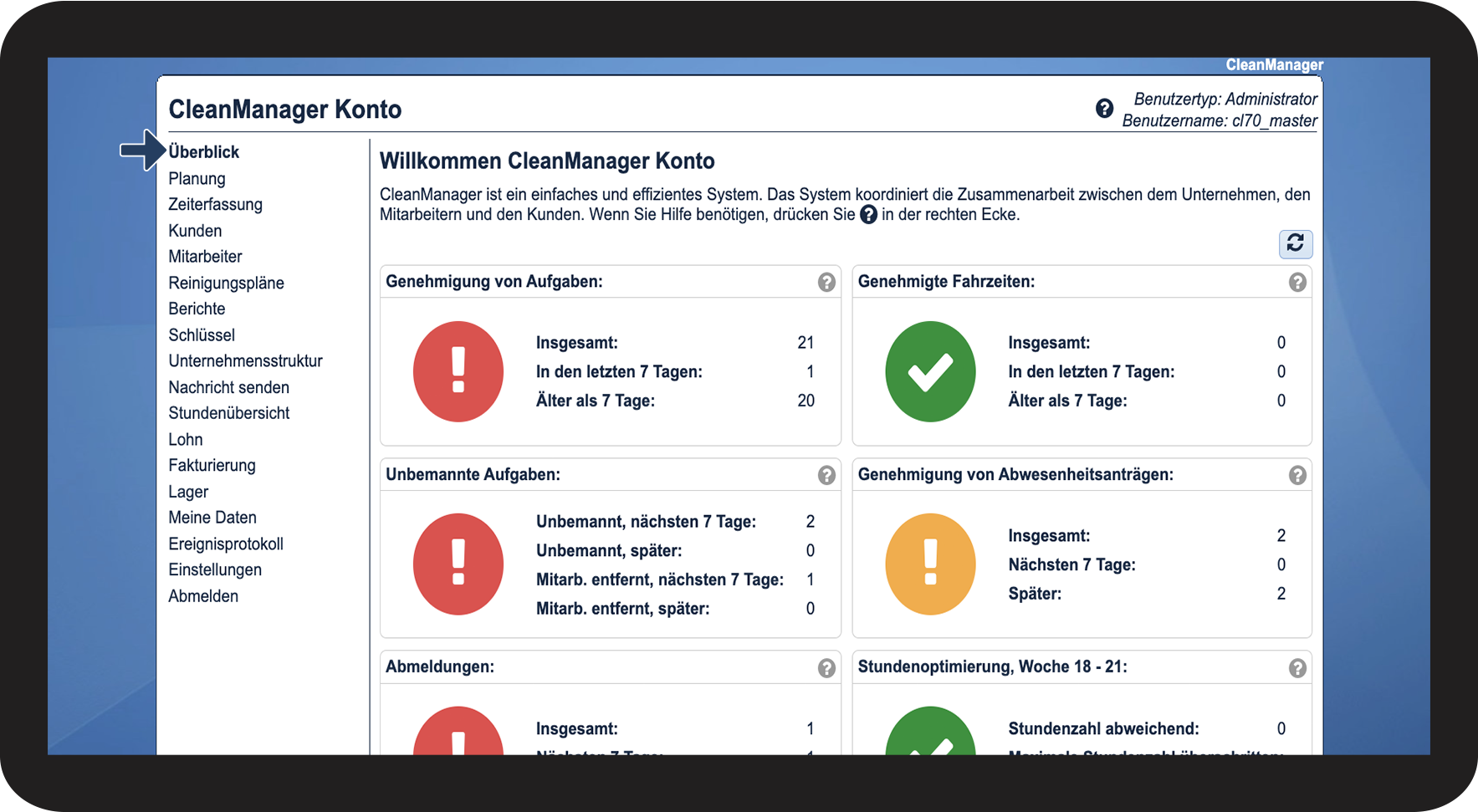
Task: Click Abmelden to log out
Action: [203, 596]
